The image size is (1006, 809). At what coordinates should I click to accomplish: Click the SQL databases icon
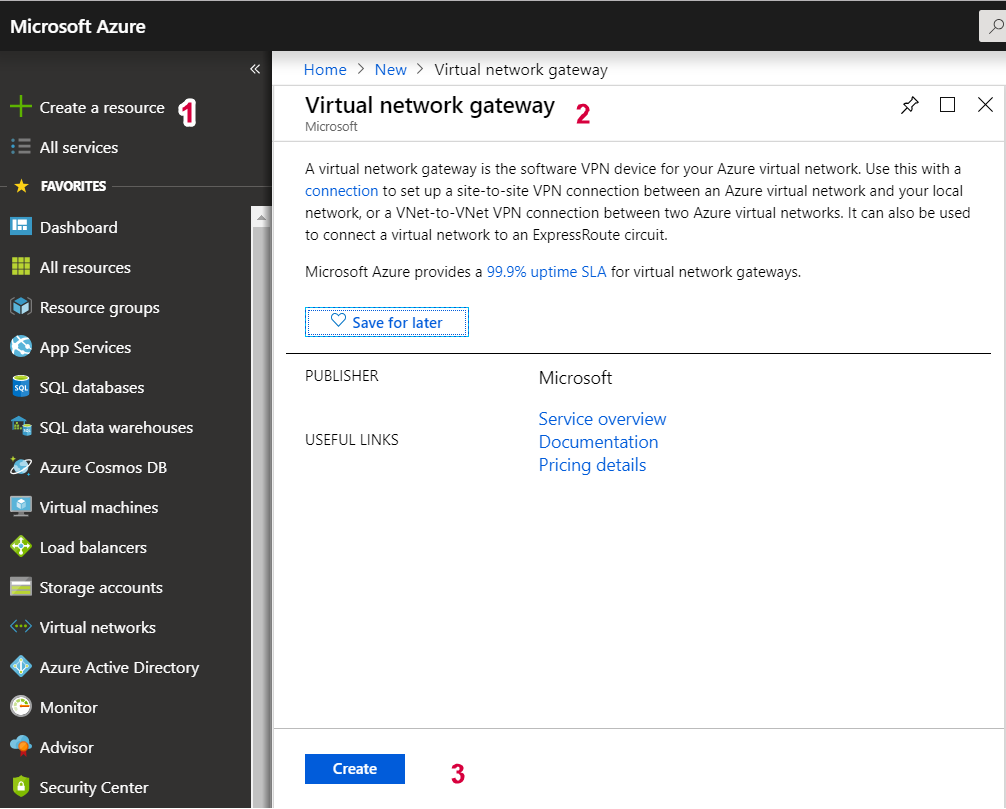[21, 387]
